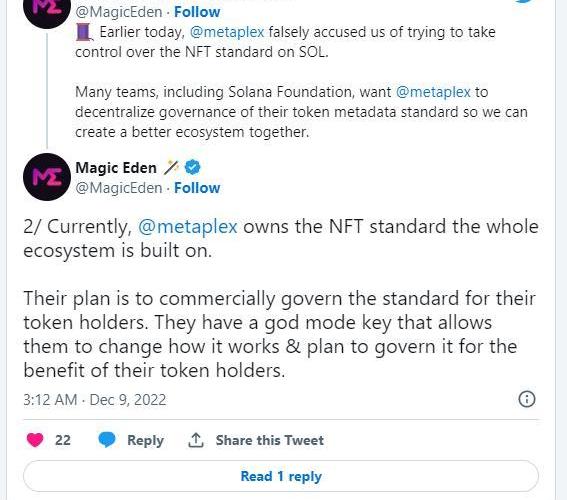Click the 22 likes count
This screenshot has width=567, height=500.
pyautogui.click(x=63, y=440)
